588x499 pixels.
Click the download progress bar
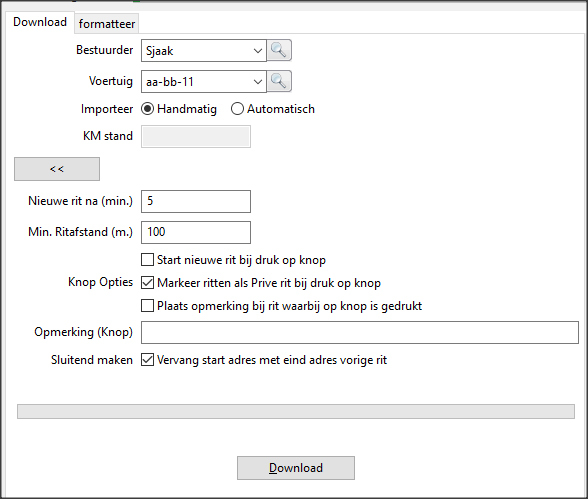point(296,411)
